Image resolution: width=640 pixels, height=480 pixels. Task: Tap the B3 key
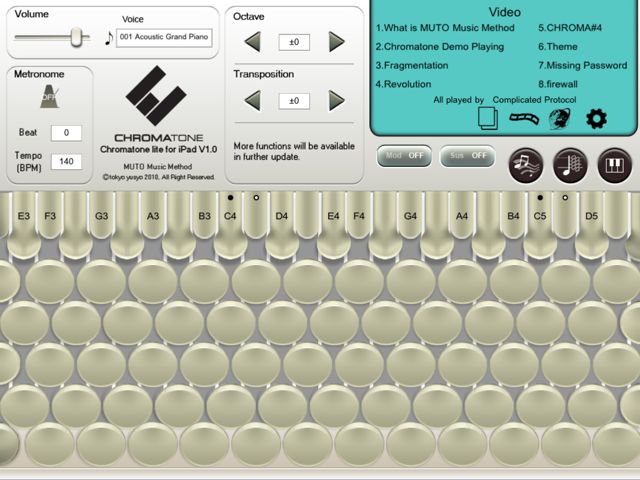click(204, 216)
